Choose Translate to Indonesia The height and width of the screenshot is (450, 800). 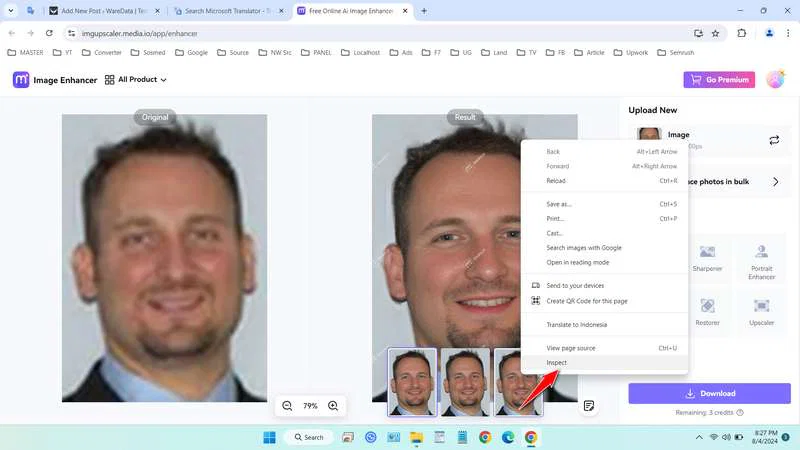pyautogui.click(x=604, y=324)
